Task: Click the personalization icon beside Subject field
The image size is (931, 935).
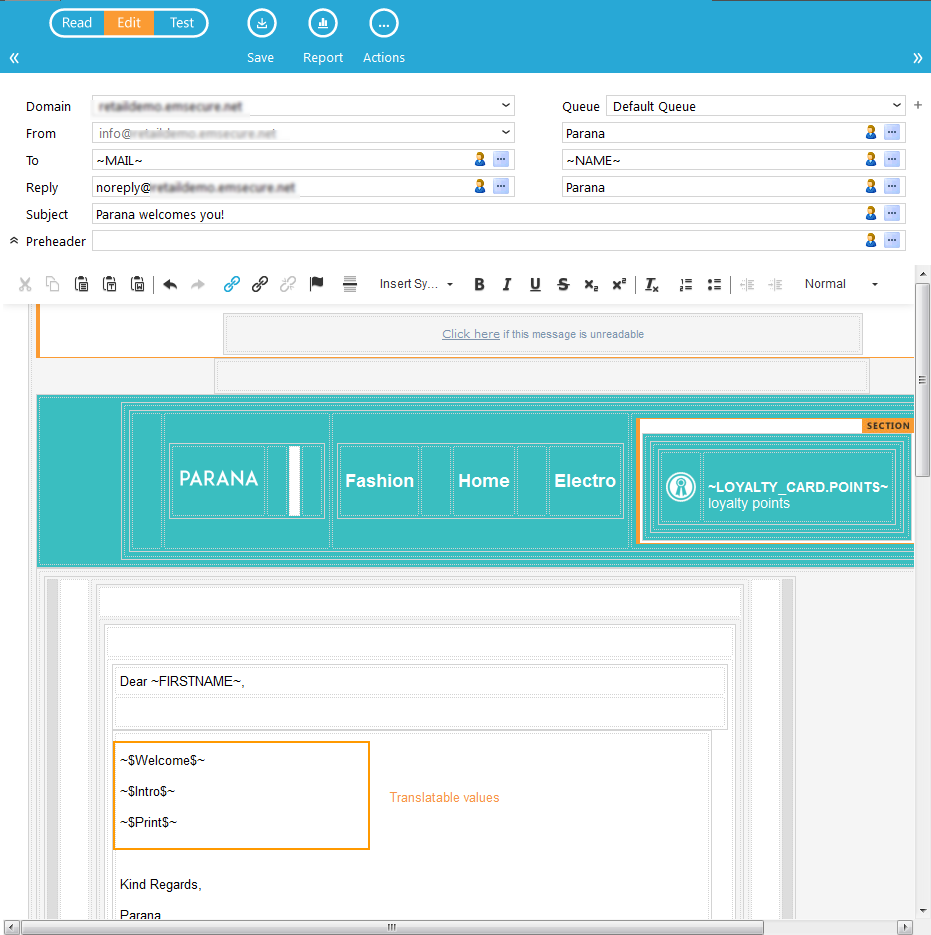Action: coord(871,213)
